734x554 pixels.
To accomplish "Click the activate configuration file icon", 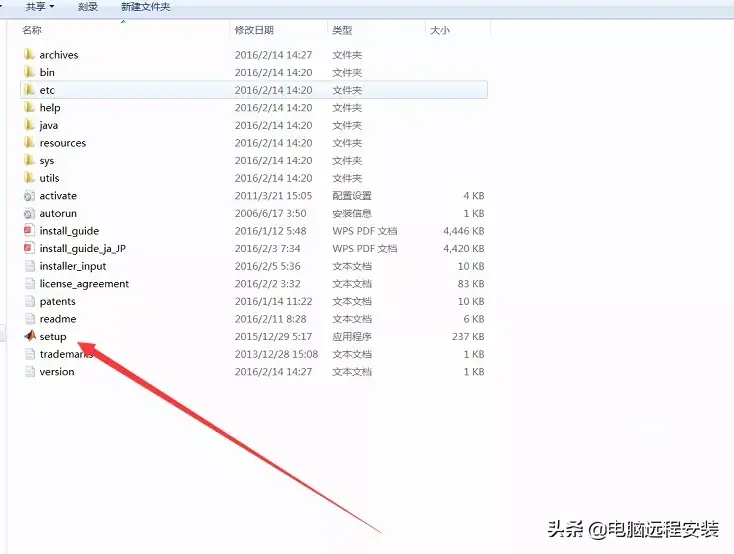I will (29, 196).
